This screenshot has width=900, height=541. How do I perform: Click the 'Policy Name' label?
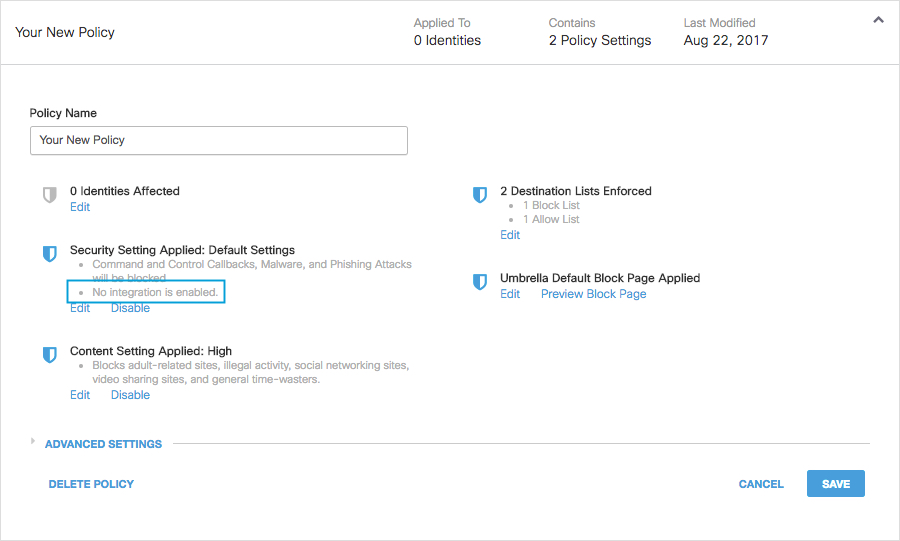pos(63,113)
